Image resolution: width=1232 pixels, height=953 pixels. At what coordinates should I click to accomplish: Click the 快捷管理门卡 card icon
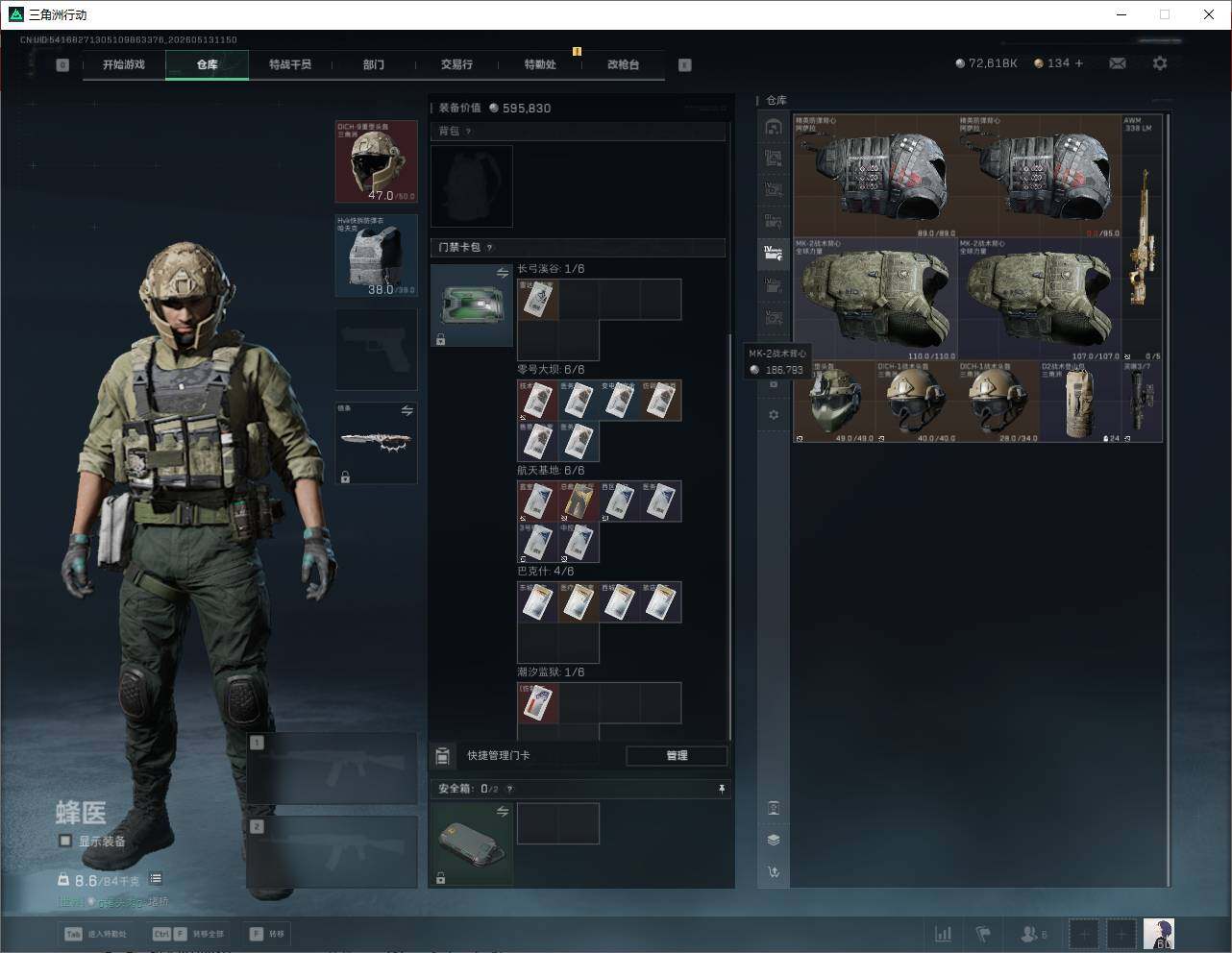442,756
